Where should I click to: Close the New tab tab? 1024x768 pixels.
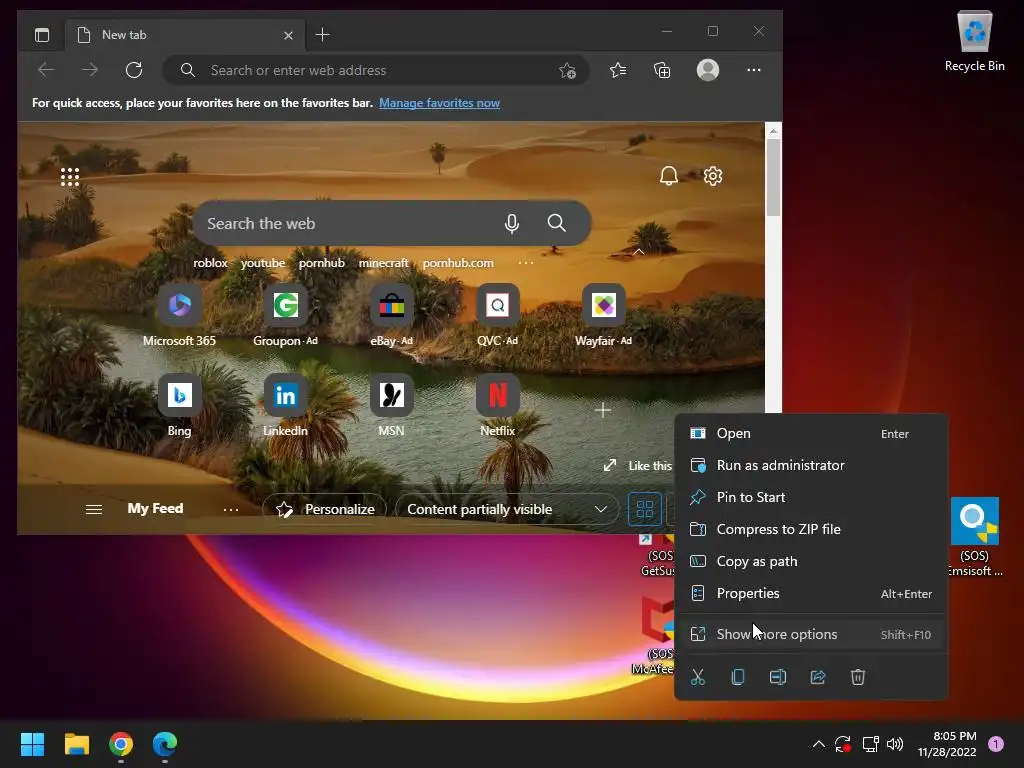288,35
